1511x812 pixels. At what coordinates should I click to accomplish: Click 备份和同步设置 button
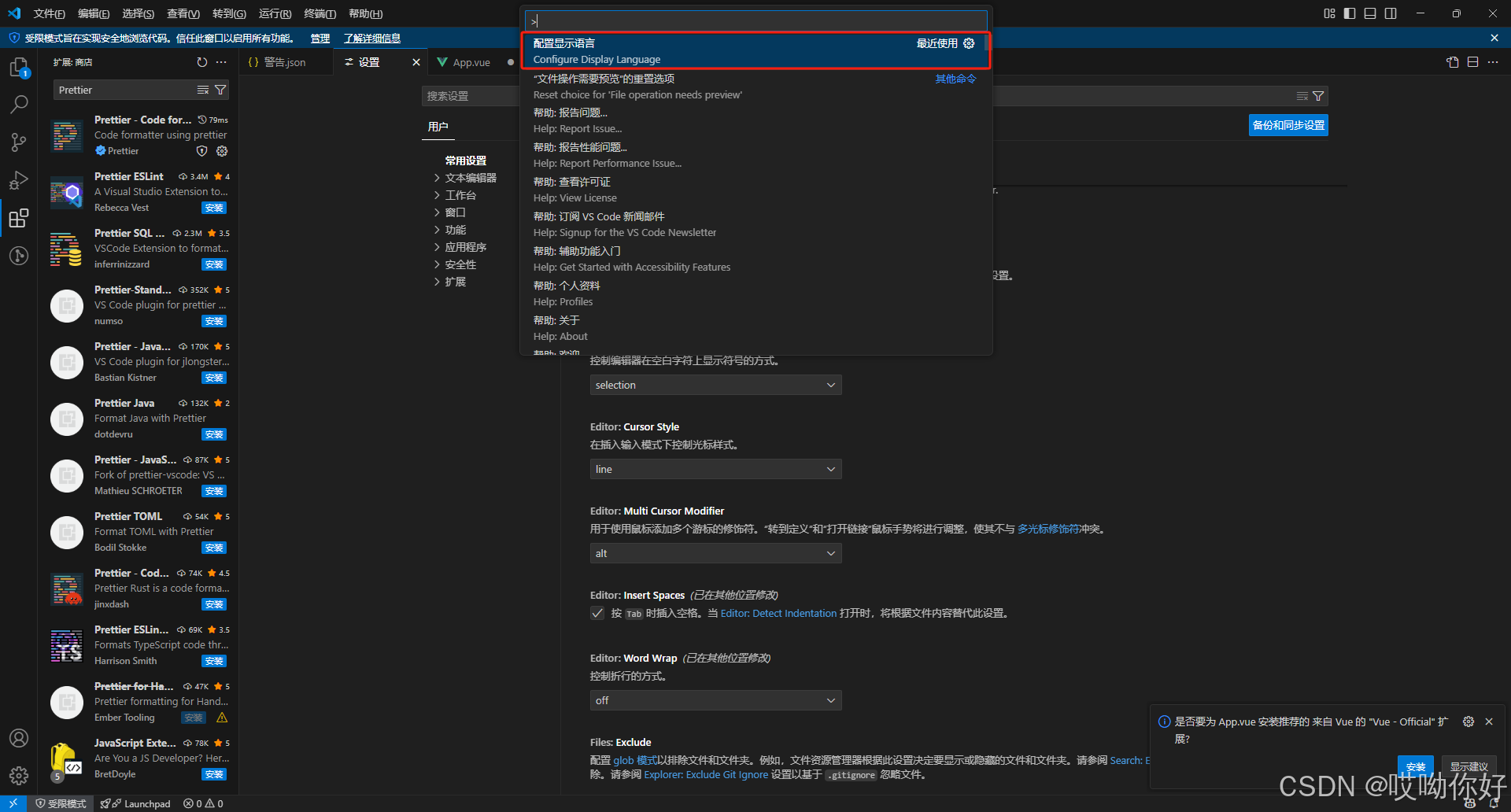click(x=1288, y=125)
